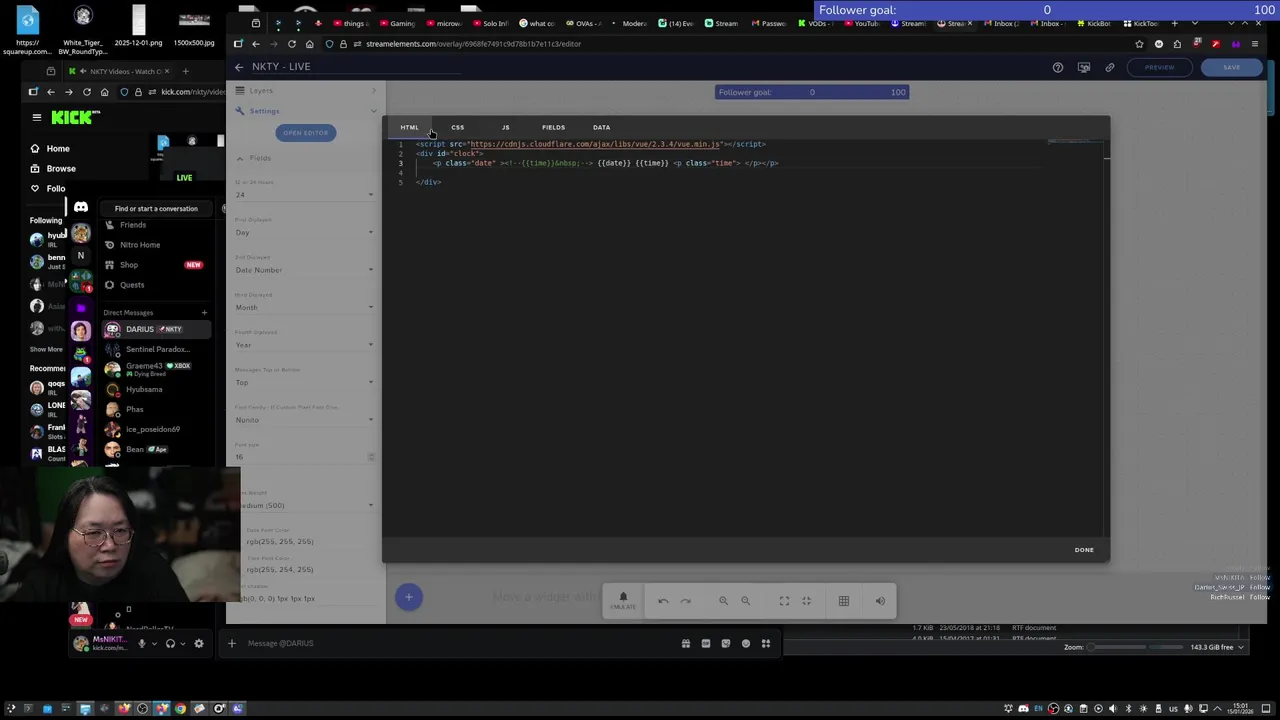
Task: Open the Fourth Displayed Year dropdown
Action: click(305, 345)
